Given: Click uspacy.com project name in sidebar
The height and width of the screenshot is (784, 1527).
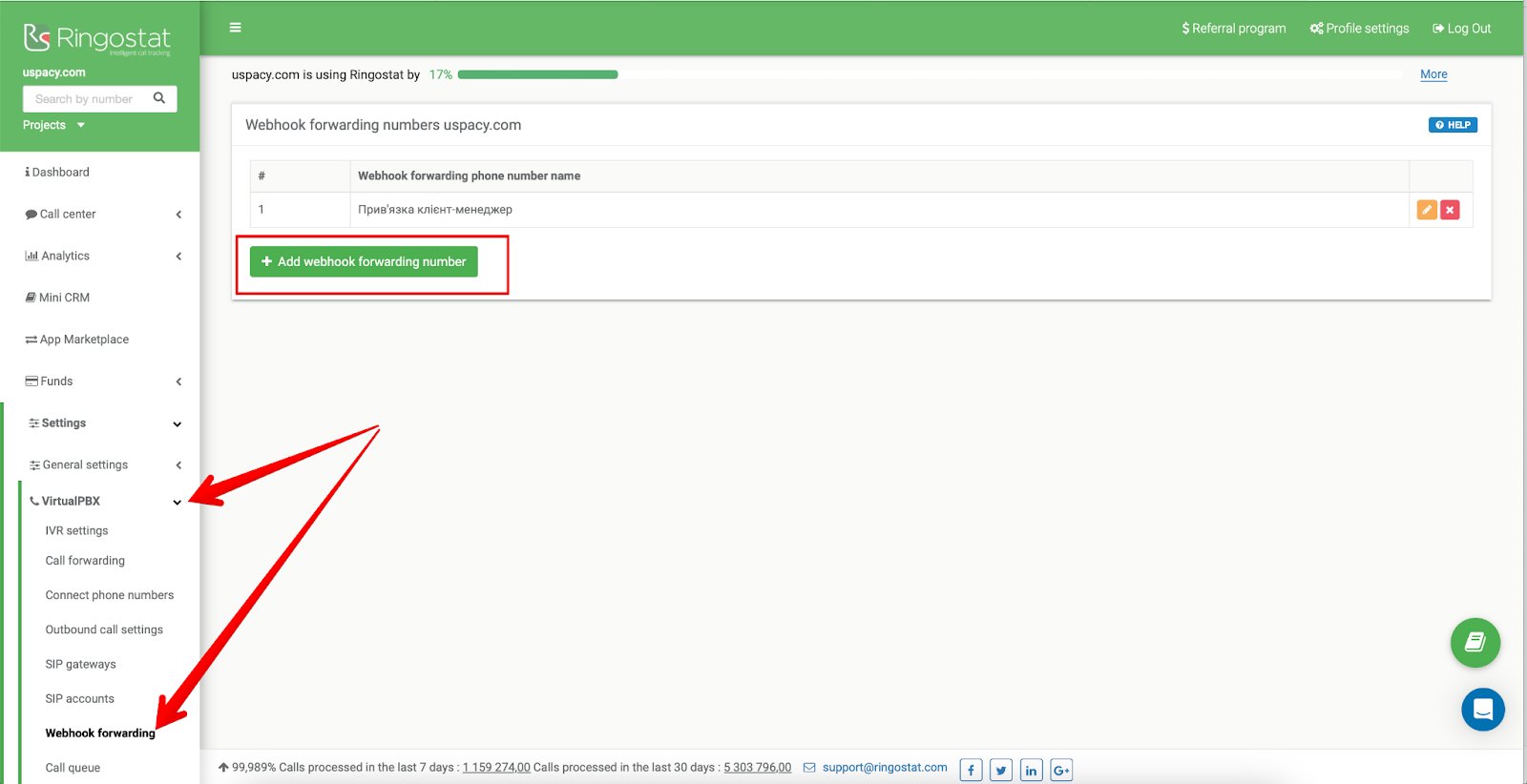Looking at the screenshot, I should (54, 72).
